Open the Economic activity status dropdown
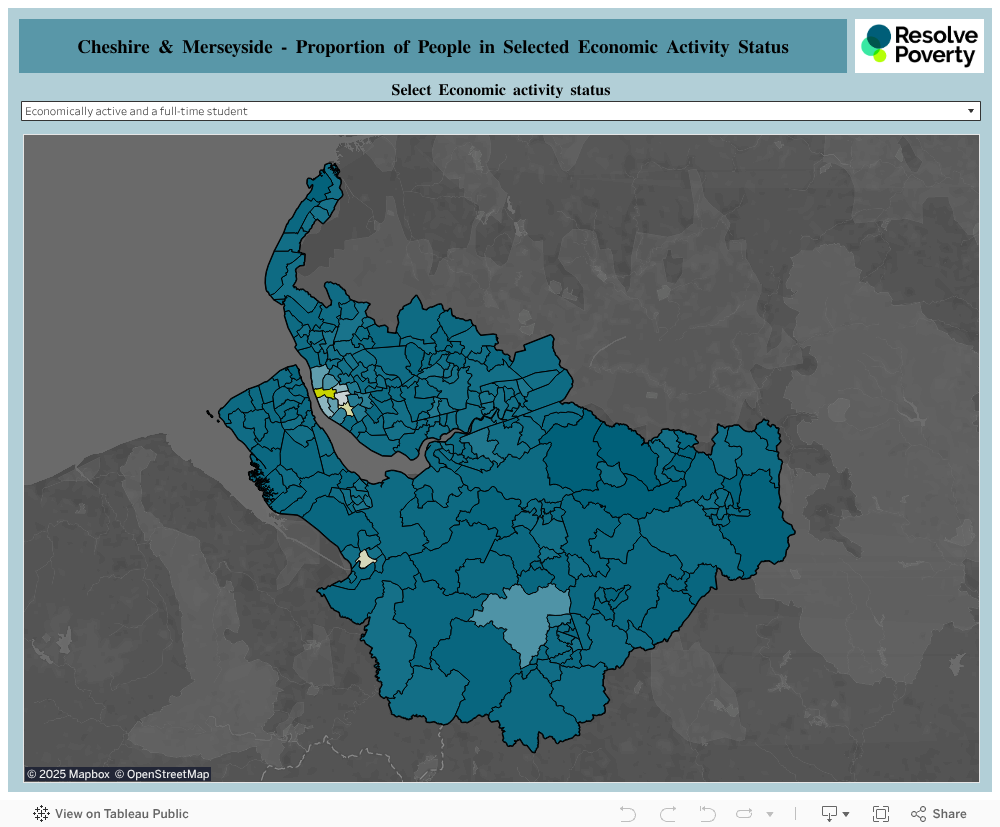The image size is (1000, 827). click(500, 111)
